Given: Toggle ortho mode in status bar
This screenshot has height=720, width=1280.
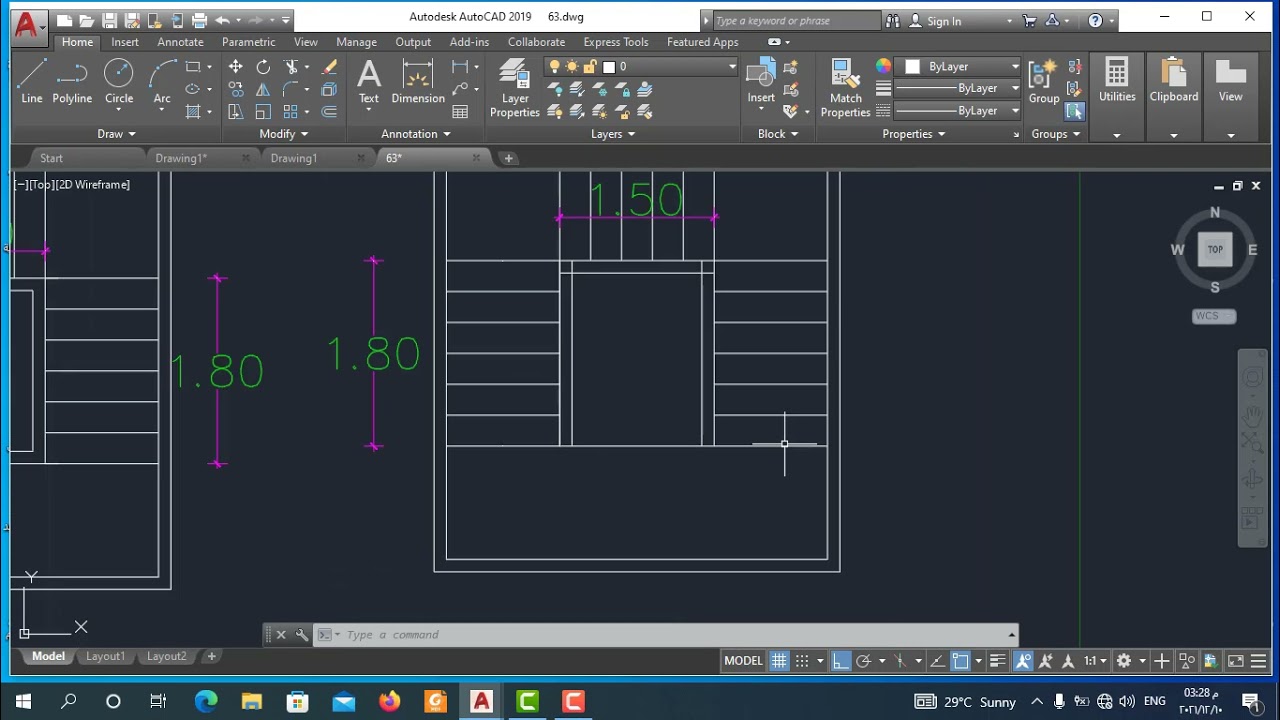Looking at the screenshot, I should pos(841,661).
